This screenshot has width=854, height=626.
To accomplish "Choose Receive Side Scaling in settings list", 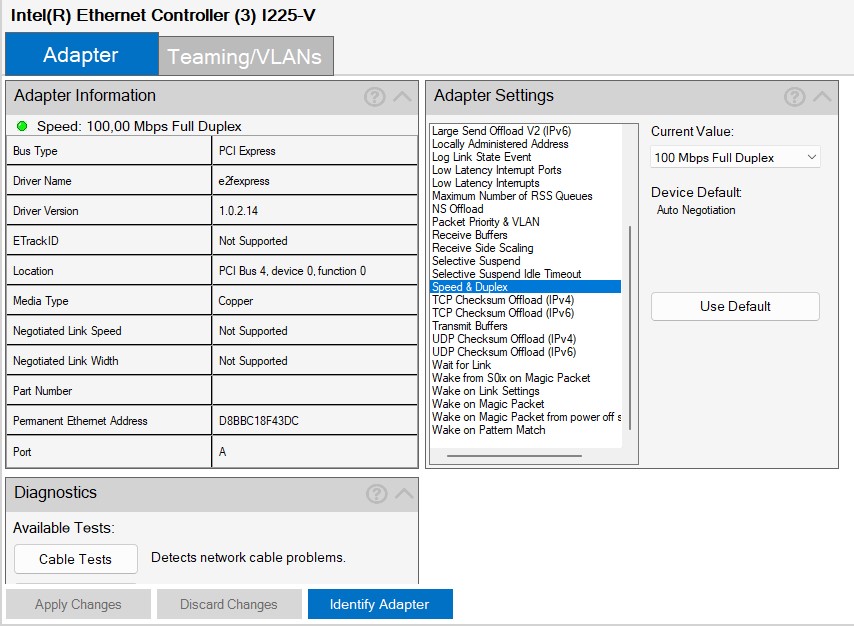I will [482, 248].
